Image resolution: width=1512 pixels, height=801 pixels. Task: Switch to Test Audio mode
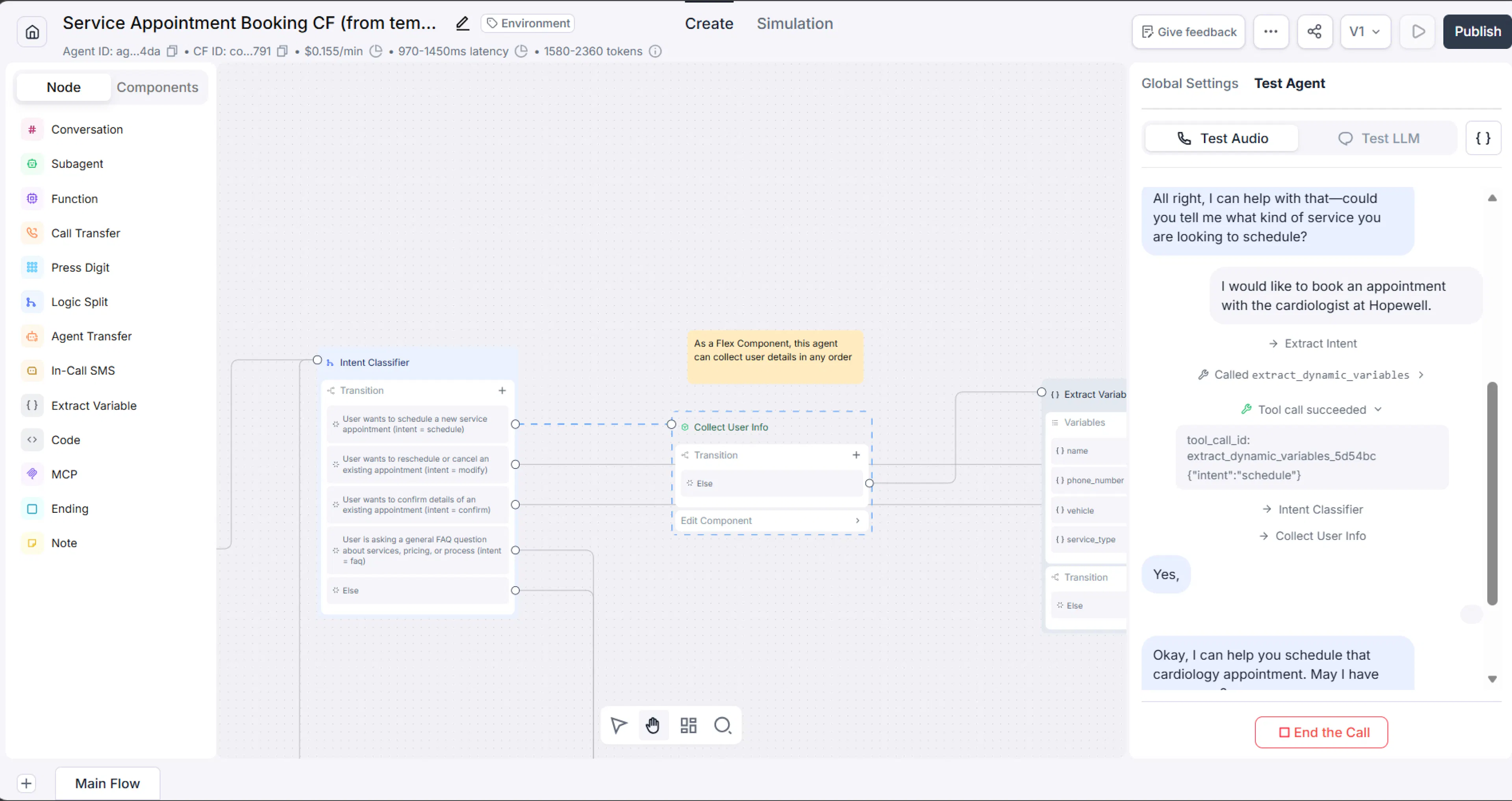click(1222, 138)
